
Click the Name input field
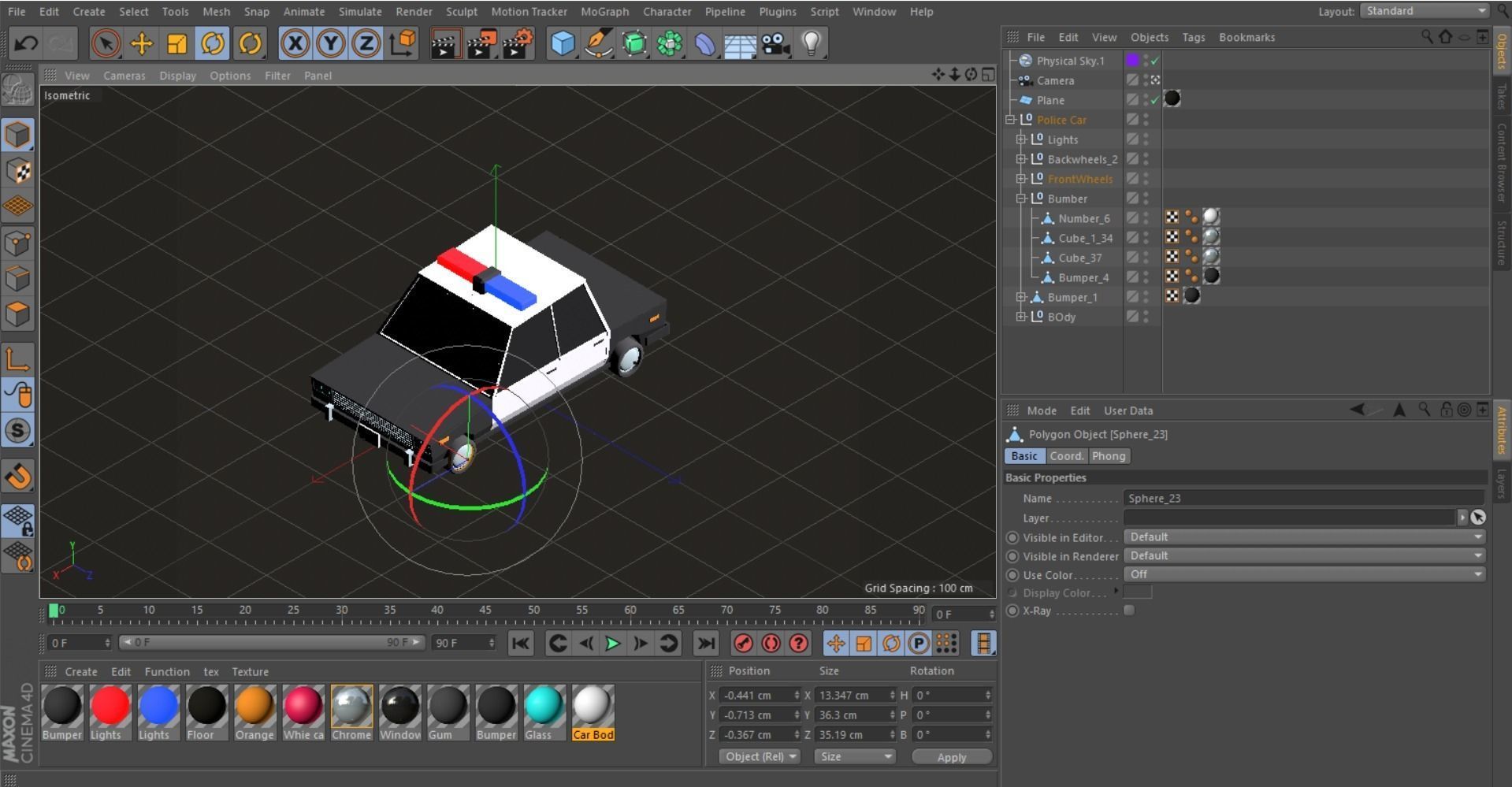click(1305, 498)
